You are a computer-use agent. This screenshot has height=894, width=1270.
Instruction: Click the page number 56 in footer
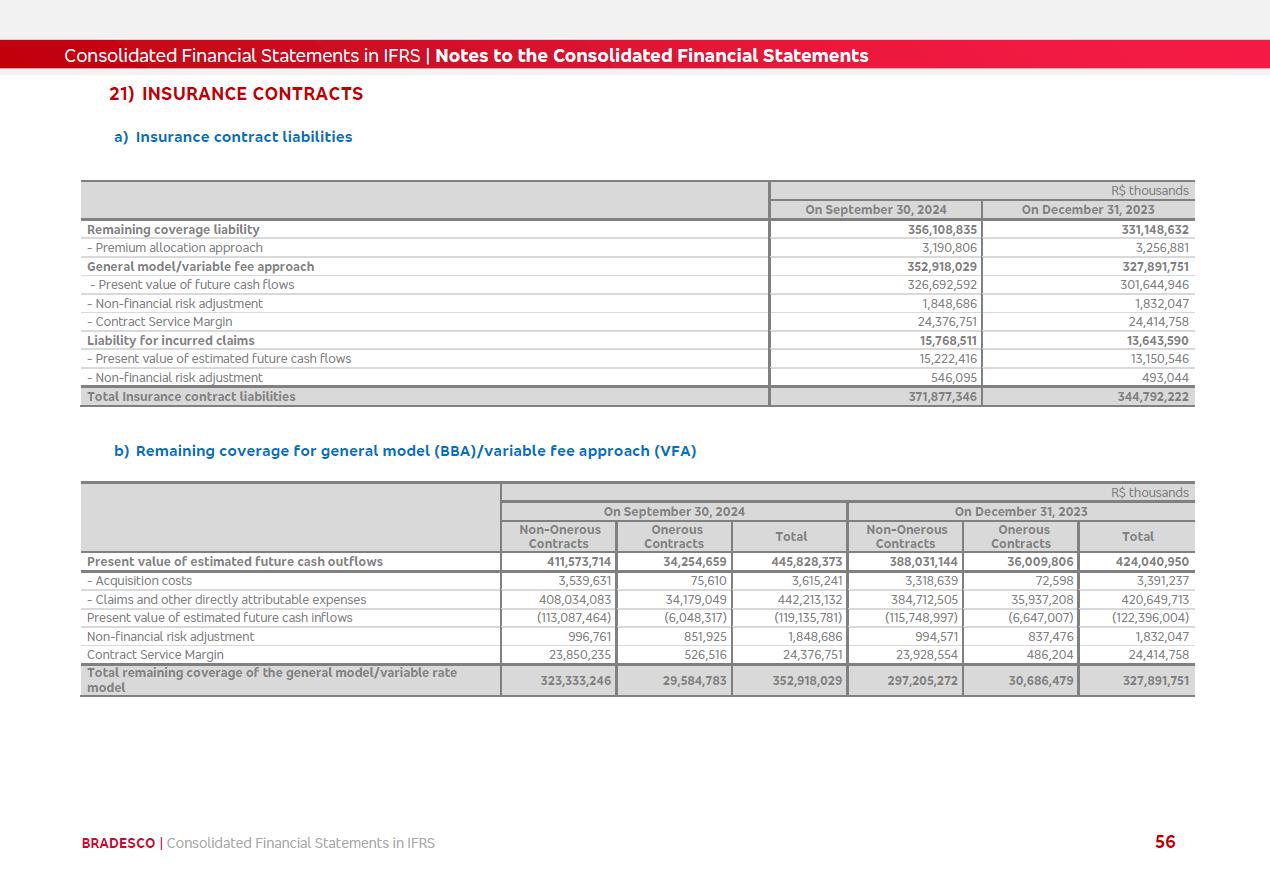pos(1165,842)
